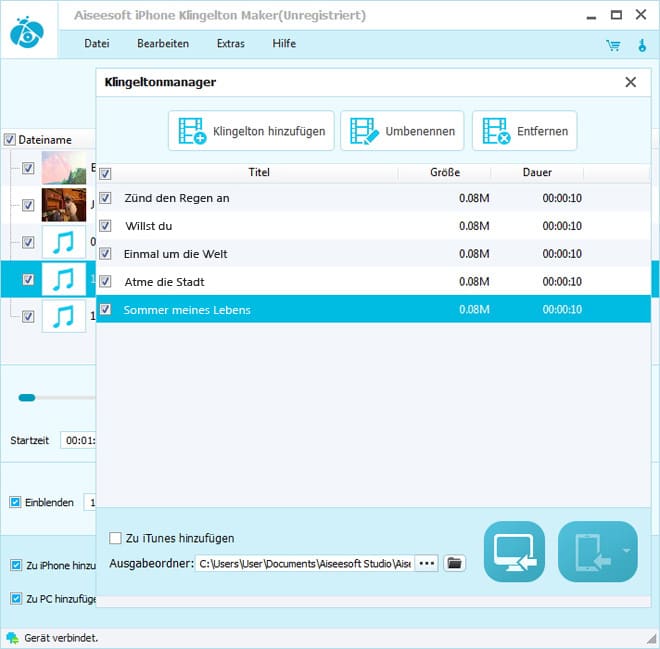Toggle the Einblenden checkbox
This screenshot has width=660, height=649.
15,502
